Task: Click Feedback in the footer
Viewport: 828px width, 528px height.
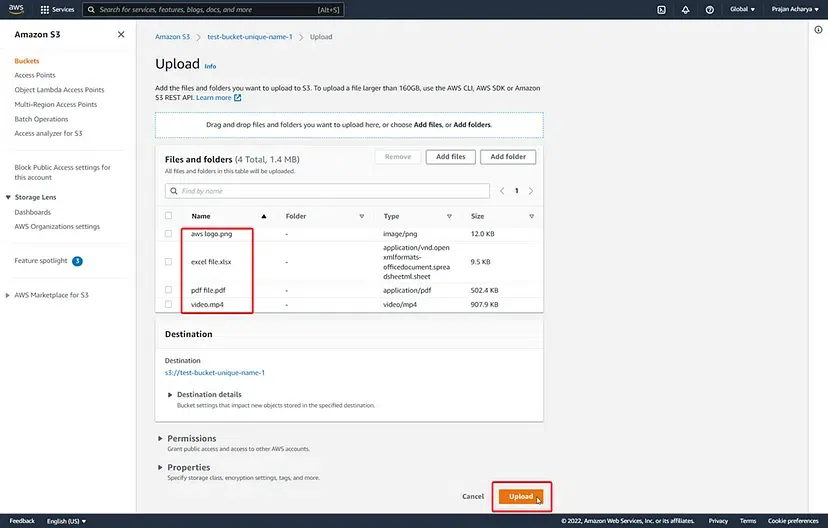Action: pos(22,521)
